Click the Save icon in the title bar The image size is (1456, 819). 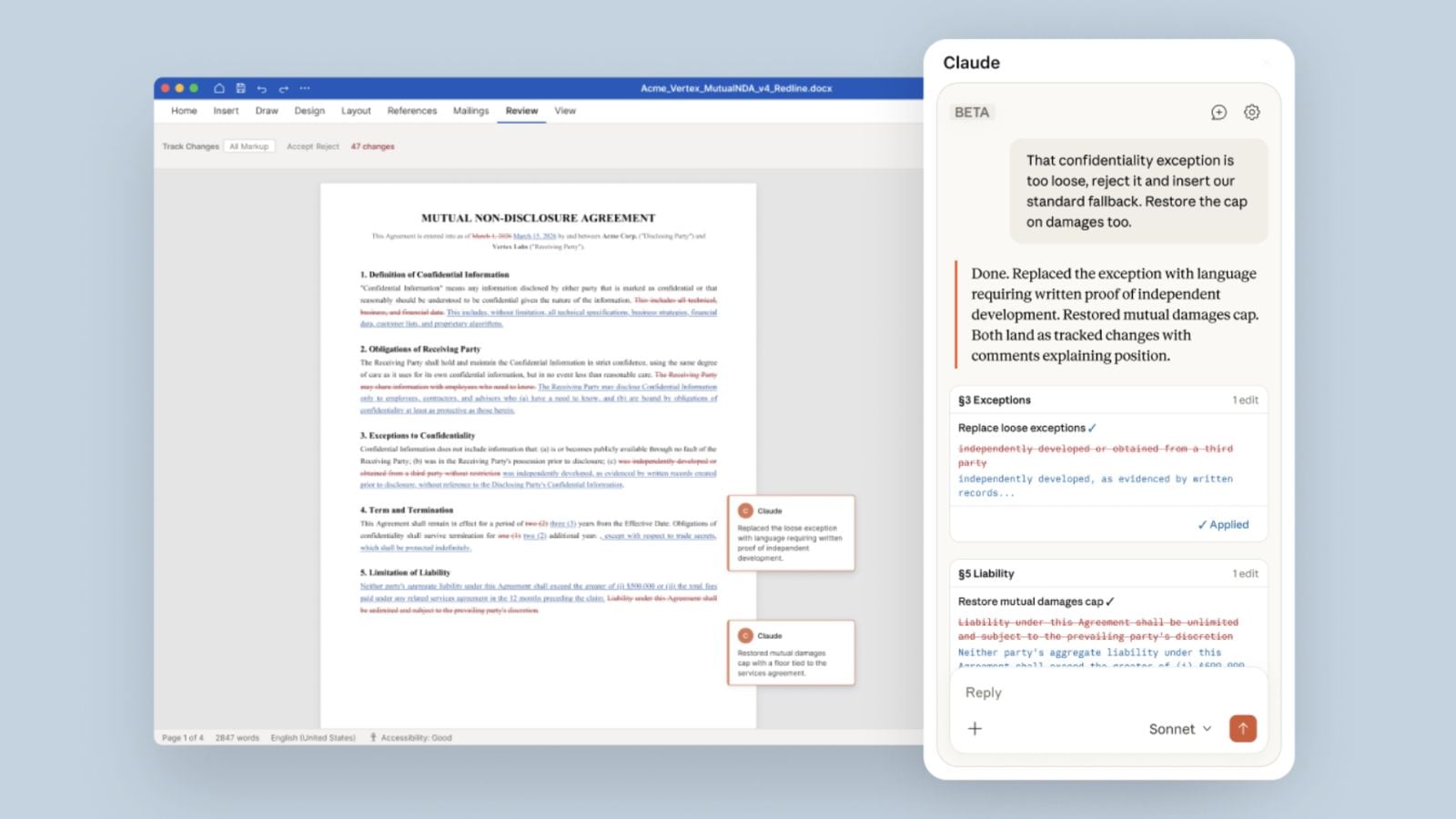click(x=240, y=88)
